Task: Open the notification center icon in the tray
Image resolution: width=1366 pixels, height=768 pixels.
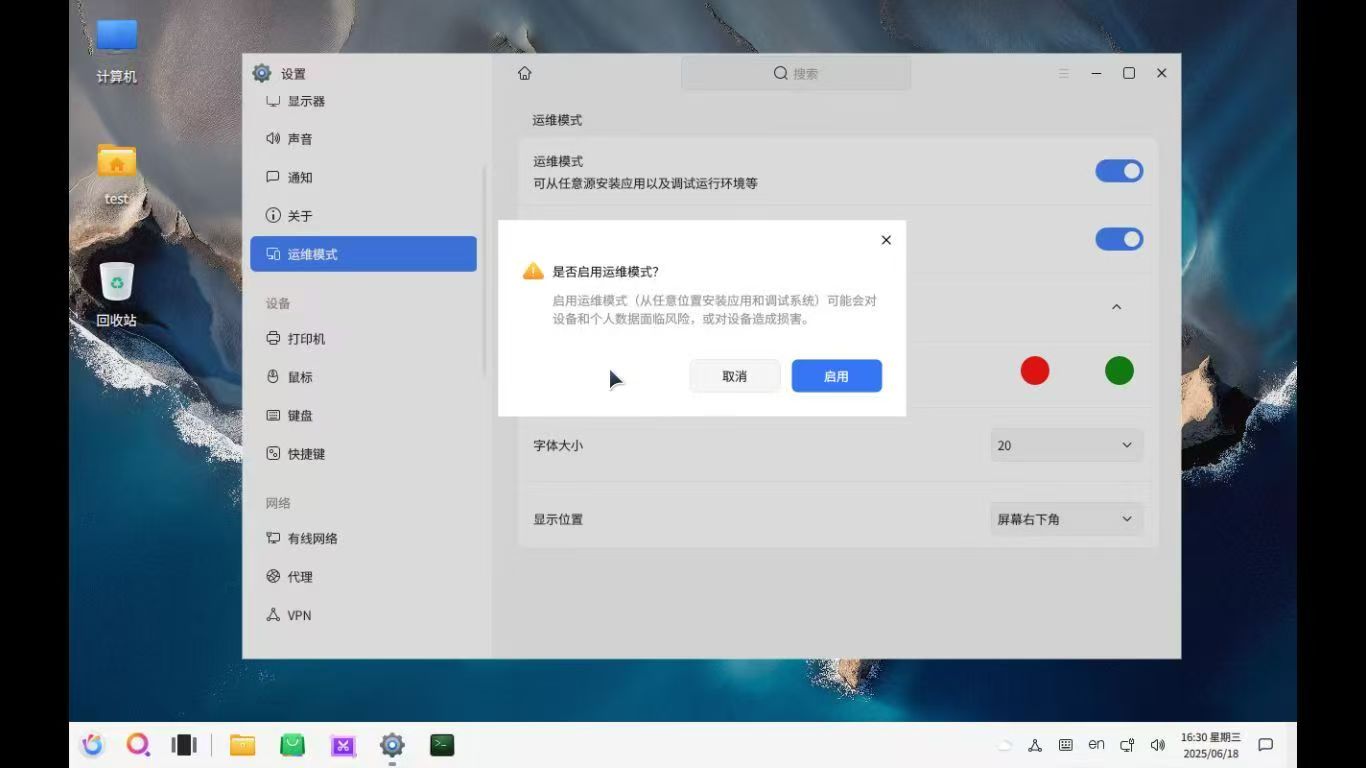Action: pos(1265,745)
